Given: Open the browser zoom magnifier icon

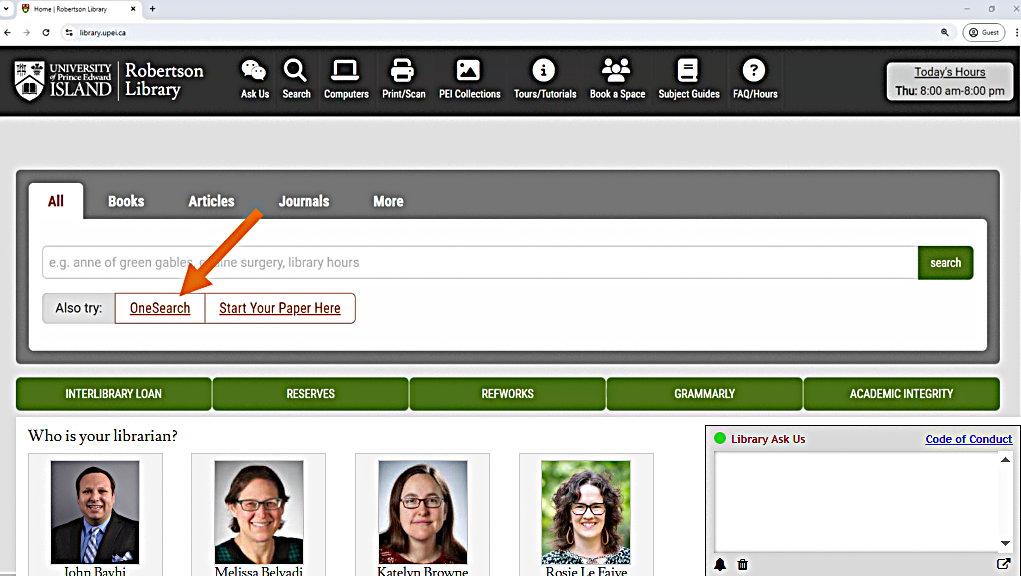Looking at the screenshot, I should coord(945,33).
